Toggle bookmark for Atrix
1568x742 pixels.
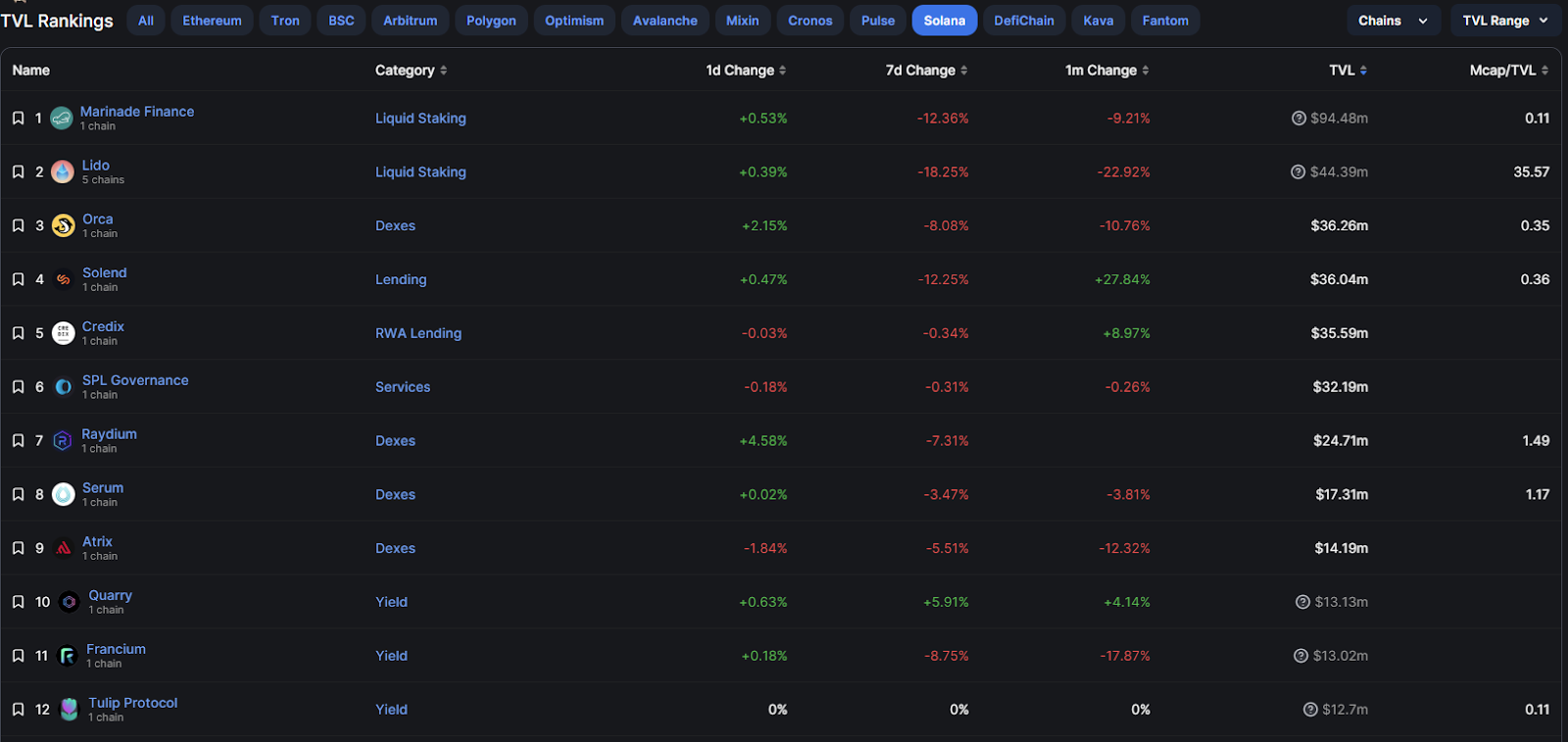click(x=18, y=549)
